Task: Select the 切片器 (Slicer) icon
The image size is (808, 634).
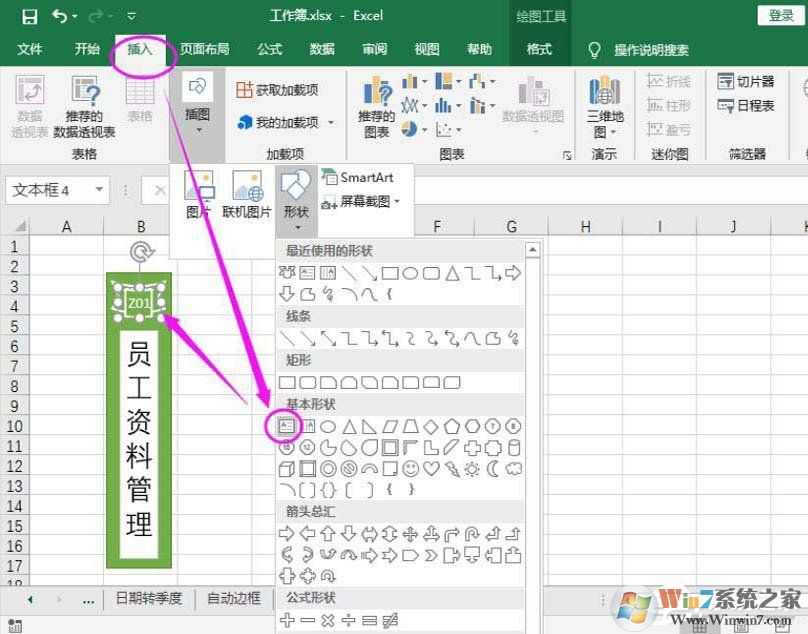Action: pos(745,80)
